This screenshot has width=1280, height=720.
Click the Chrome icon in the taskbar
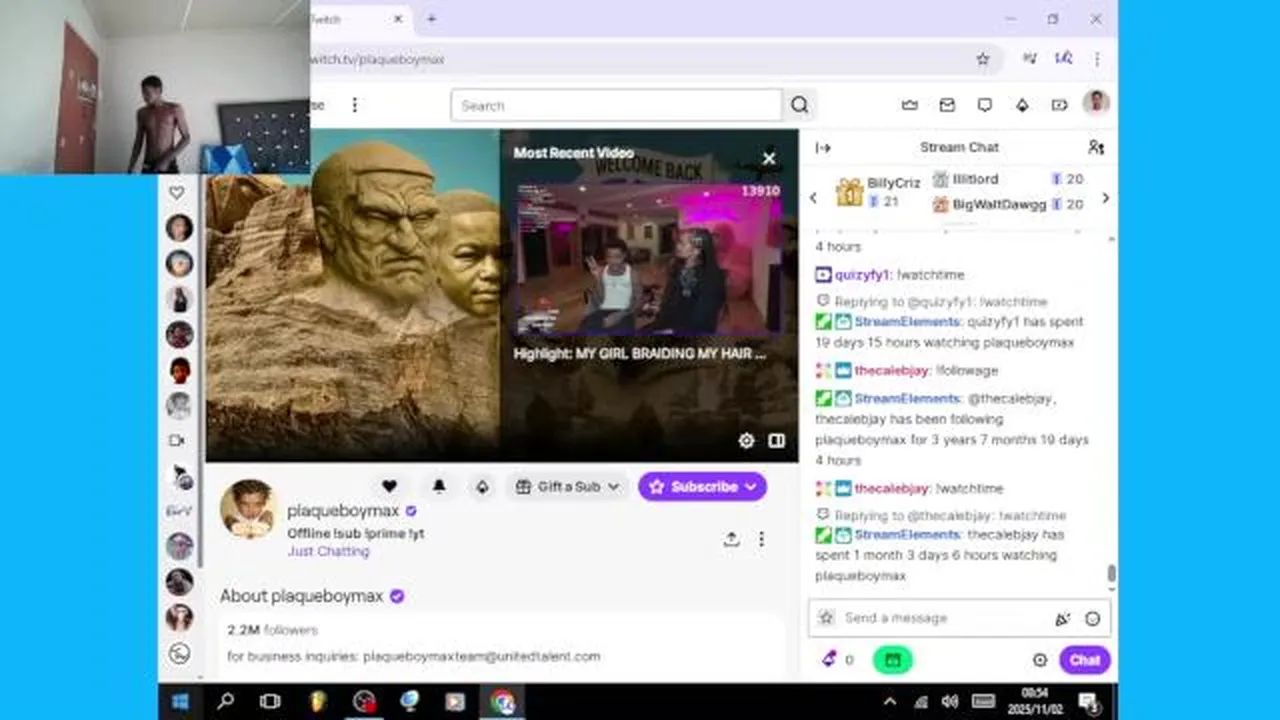503,702
